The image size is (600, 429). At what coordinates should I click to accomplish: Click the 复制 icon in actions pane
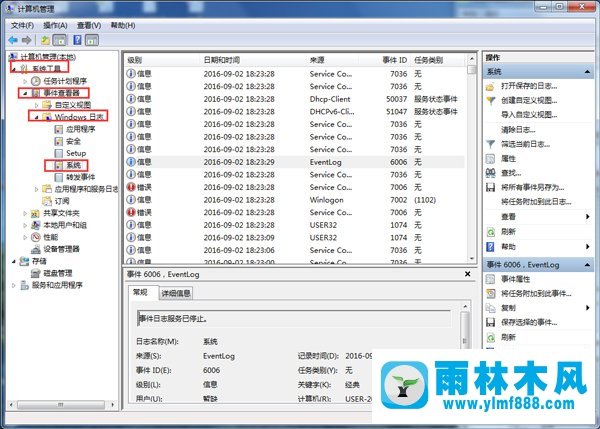point(491,308)
